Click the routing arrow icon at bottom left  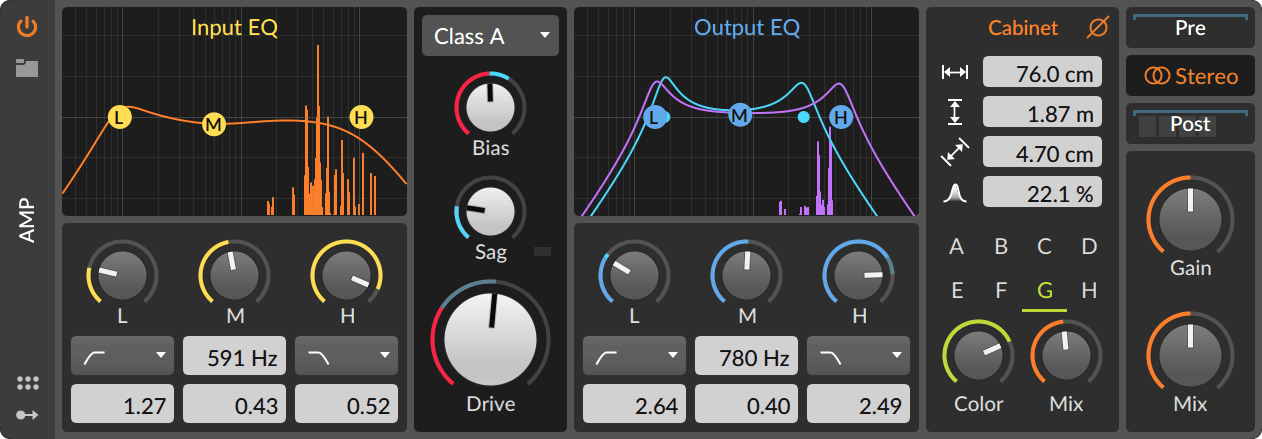pyautogui.click(x=27, y=415)
